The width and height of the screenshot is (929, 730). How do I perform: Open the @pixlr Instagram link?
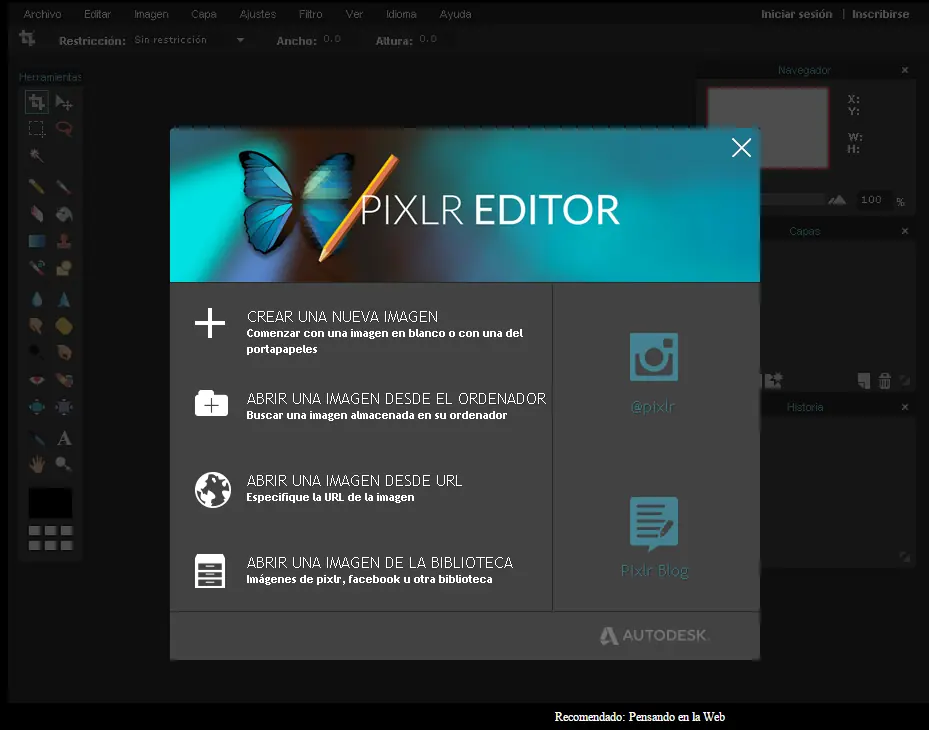(653, 373)
